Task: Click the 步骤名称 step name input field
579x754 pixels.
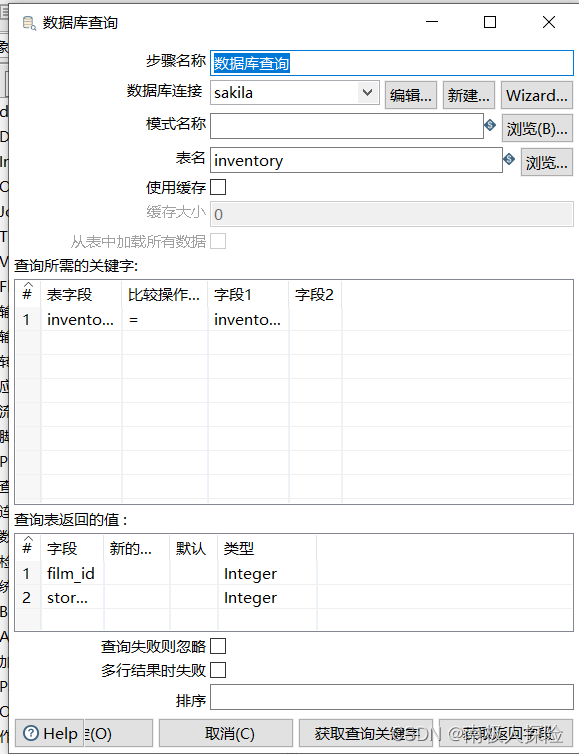Action: [392, 63]
